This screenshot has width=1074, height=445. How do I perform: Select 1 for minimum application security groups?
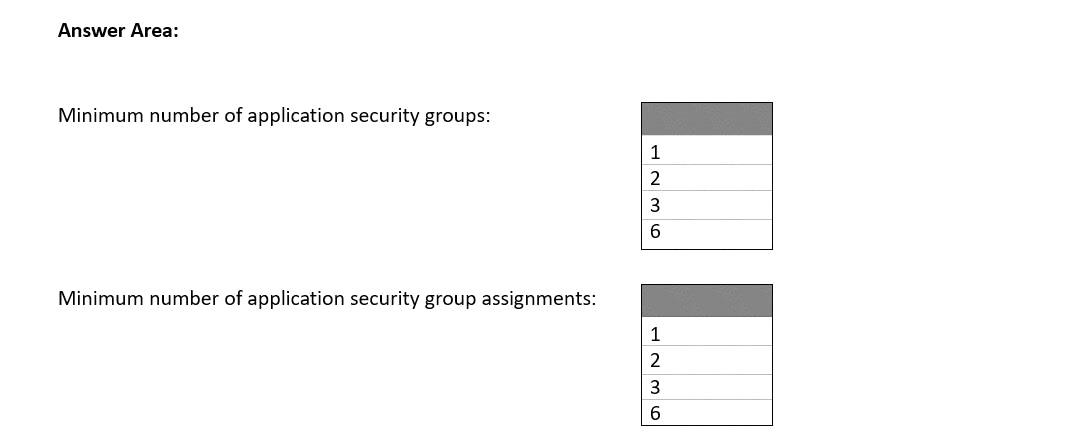(x=707, y=151)
